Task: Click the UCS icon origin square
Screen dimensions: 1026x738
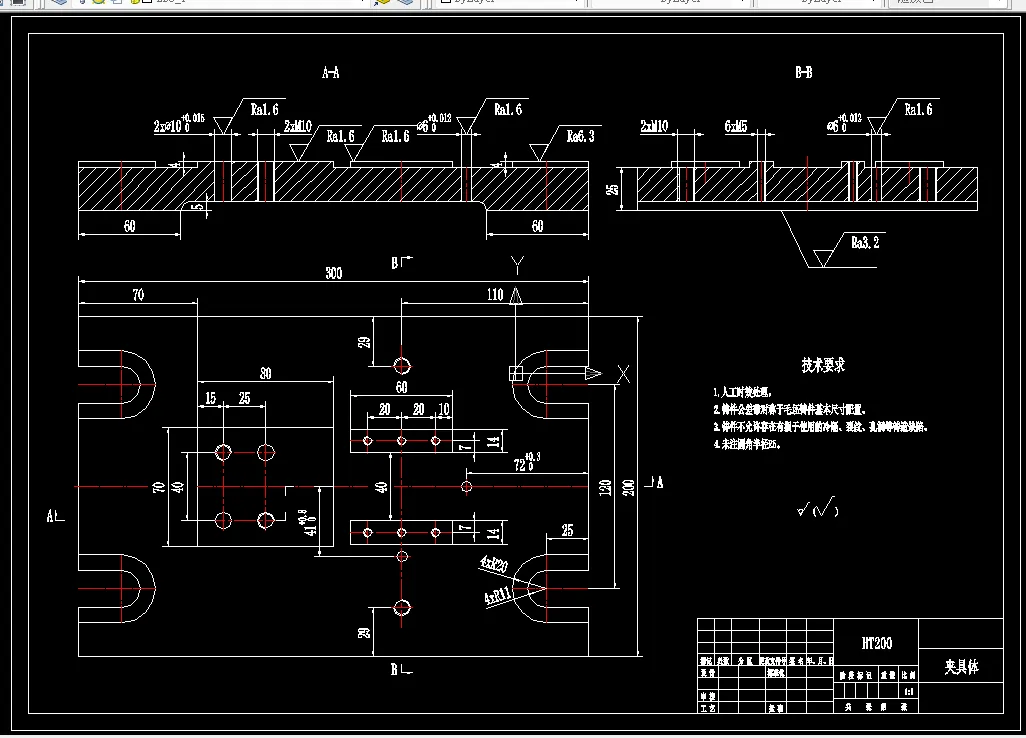Action: click(x=516, y=374)
